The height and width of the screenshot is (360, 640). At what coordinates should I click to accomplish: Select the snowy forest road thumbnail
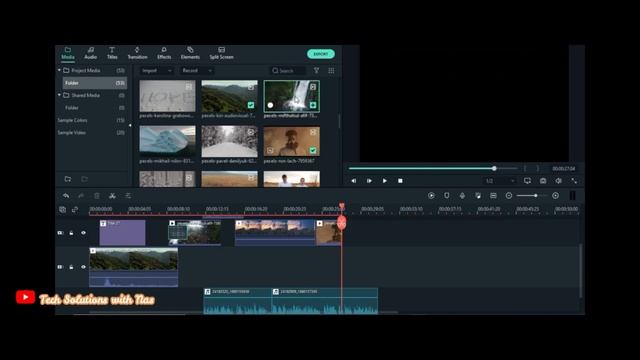tap(229, 142)
